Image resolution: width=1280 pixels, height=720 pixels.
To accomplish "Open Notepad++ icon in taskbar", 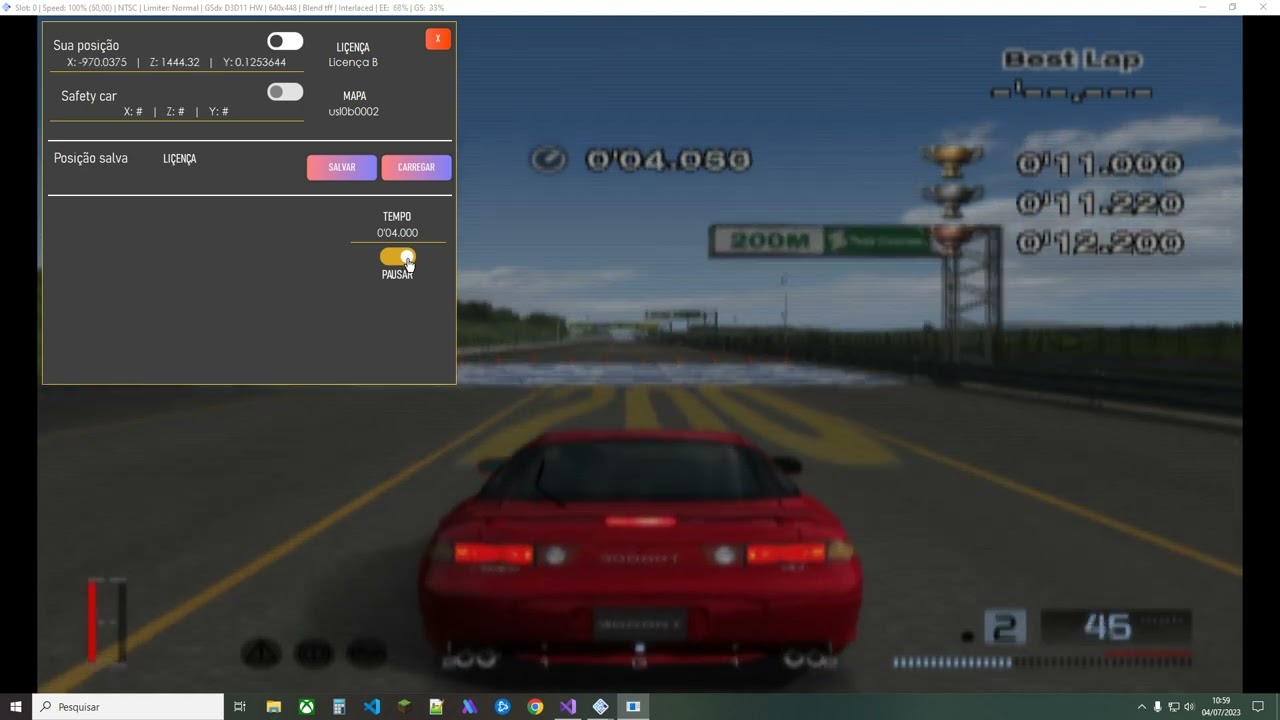I will (437, 707).
